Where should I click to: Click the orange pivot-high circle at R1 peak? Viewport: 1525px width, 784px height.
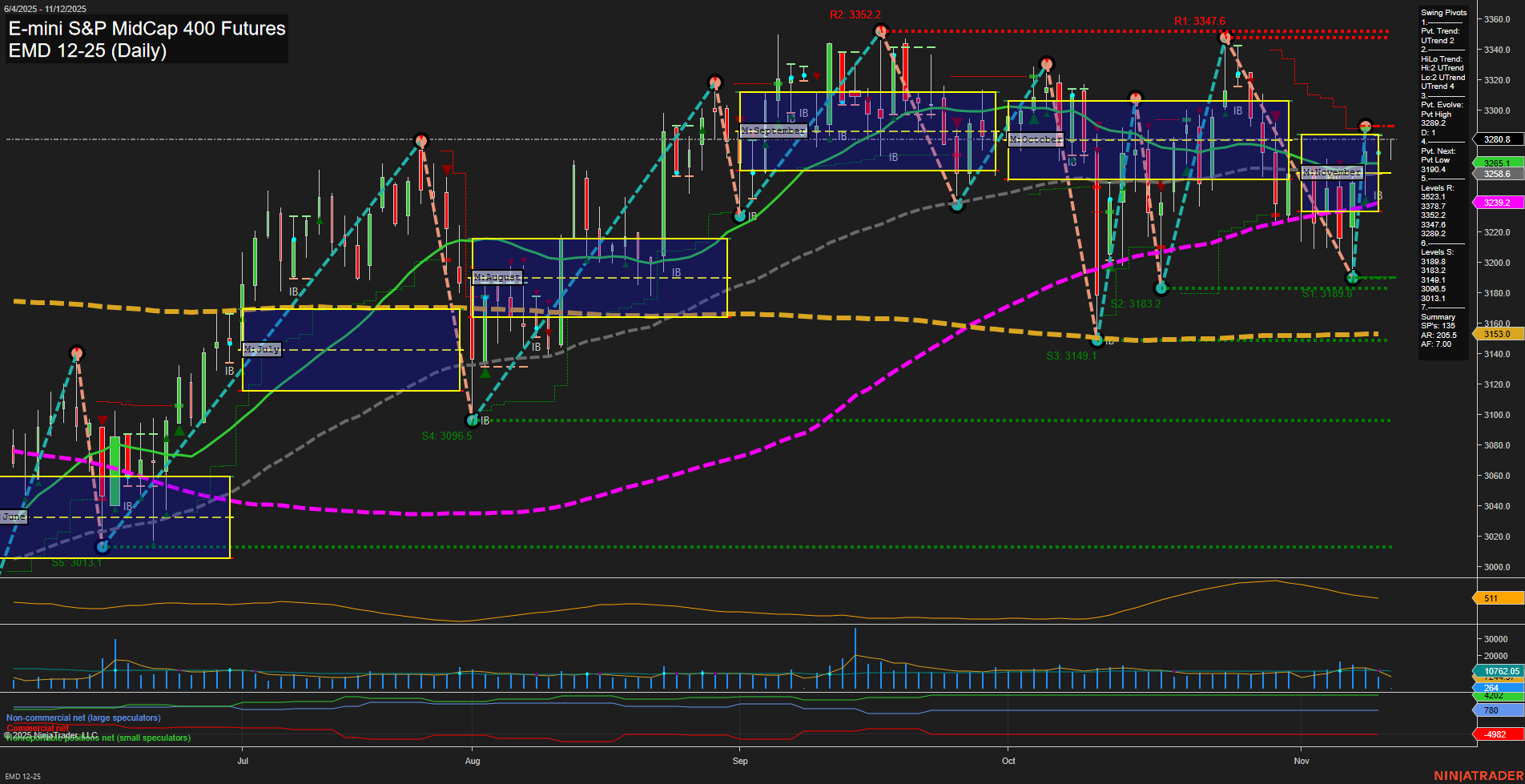1224,36
